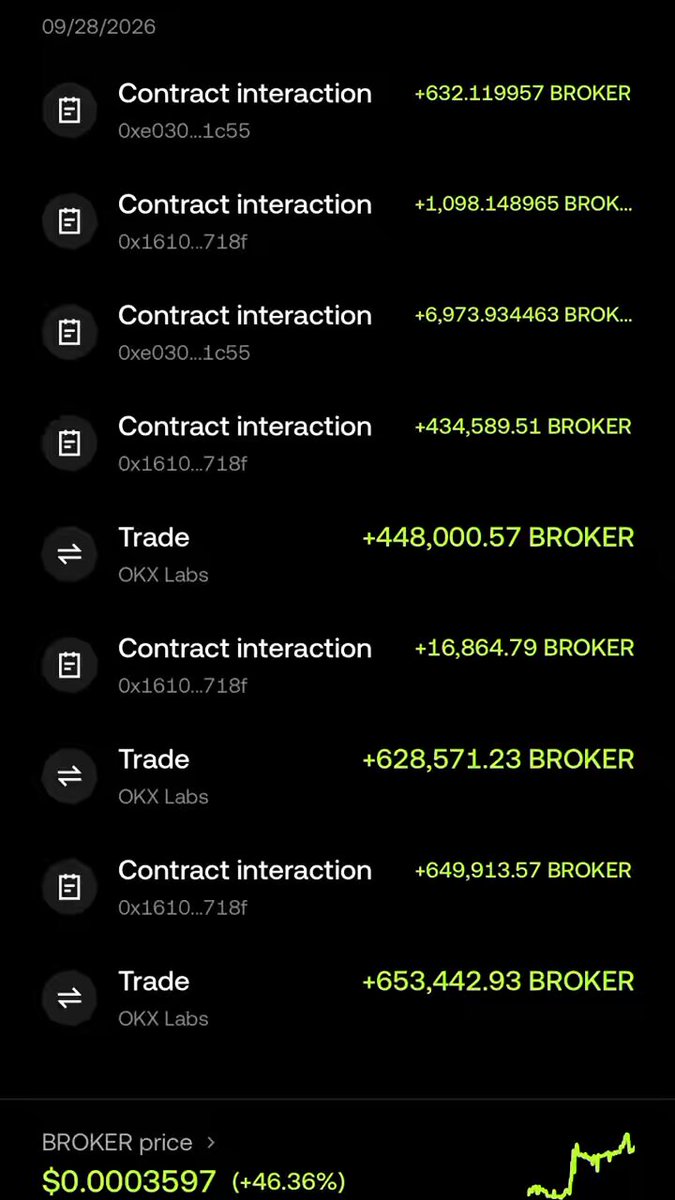This screenshot has width=675, height=1200.
Task: Expand BROKER price details chevron
Action: 210,1142
